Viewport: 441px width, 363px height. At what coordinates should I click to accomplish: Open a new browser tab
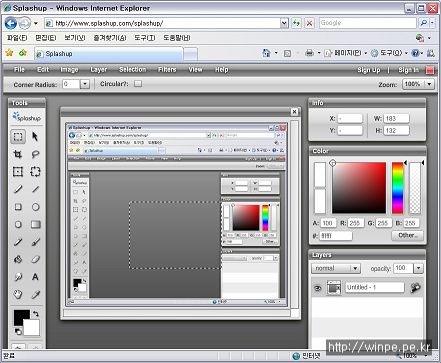click(x=190, y=54)
